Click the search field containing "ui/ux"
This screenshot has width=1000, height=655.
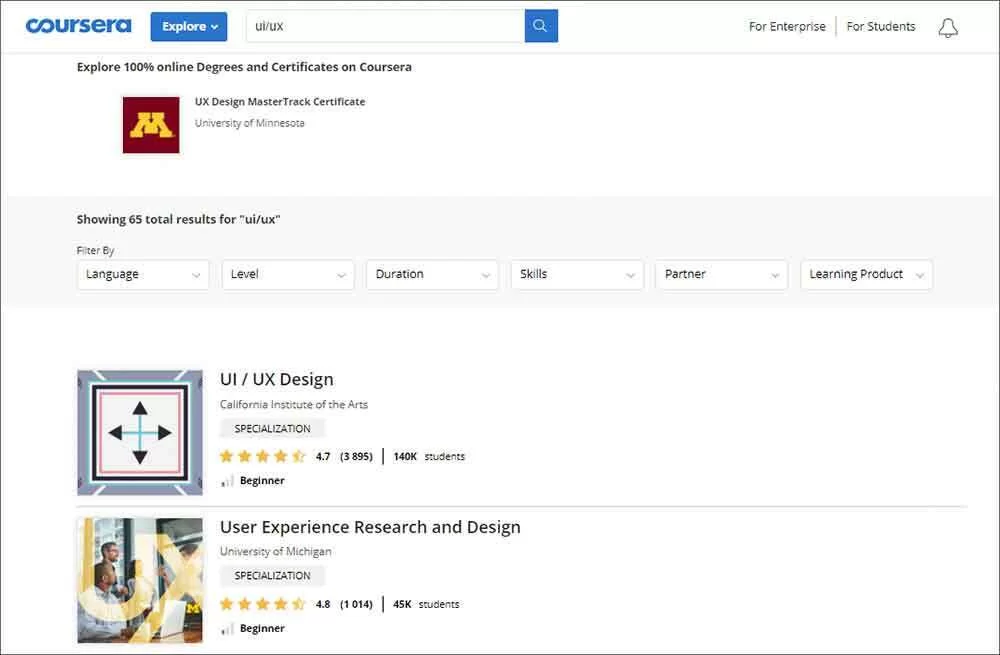[385, 26]
